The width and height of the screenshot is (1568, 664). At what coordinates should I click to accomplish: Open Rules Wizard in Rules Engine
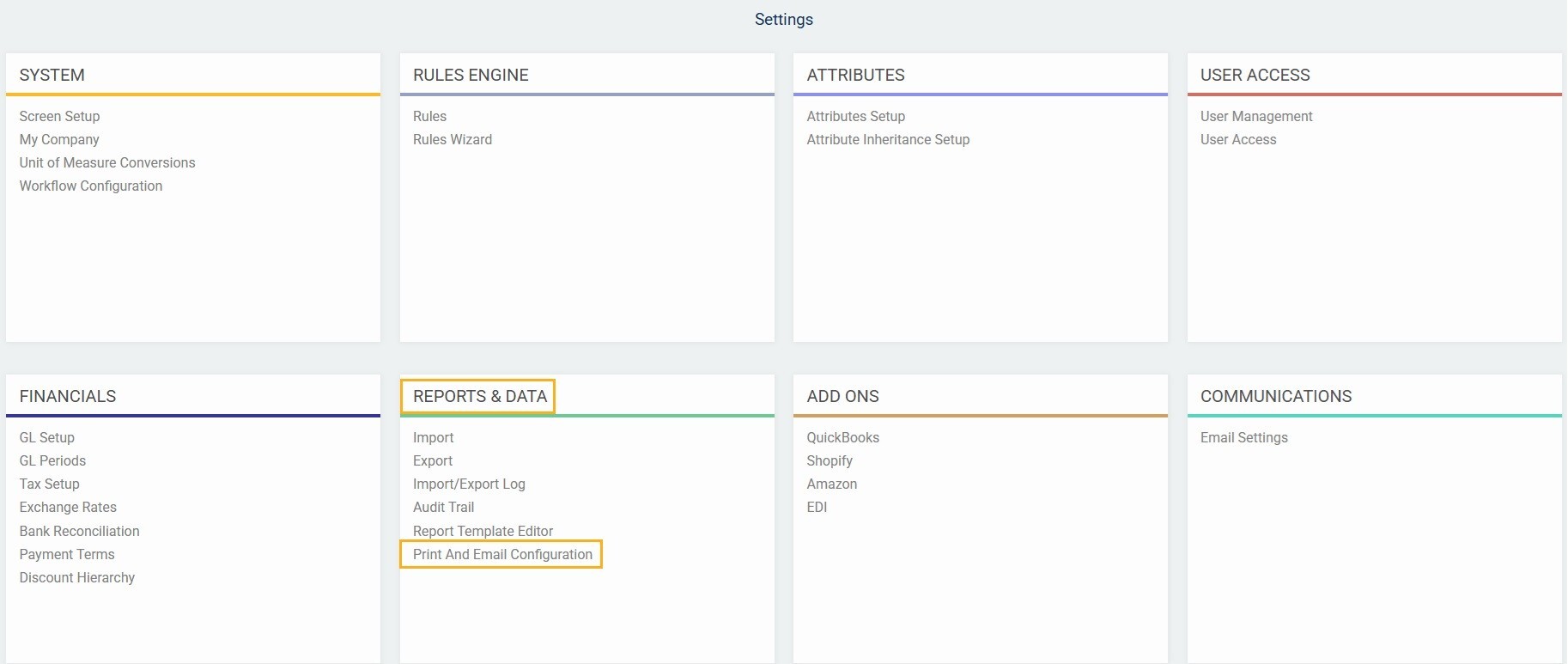pyautogui.click(x=453, y=139)
